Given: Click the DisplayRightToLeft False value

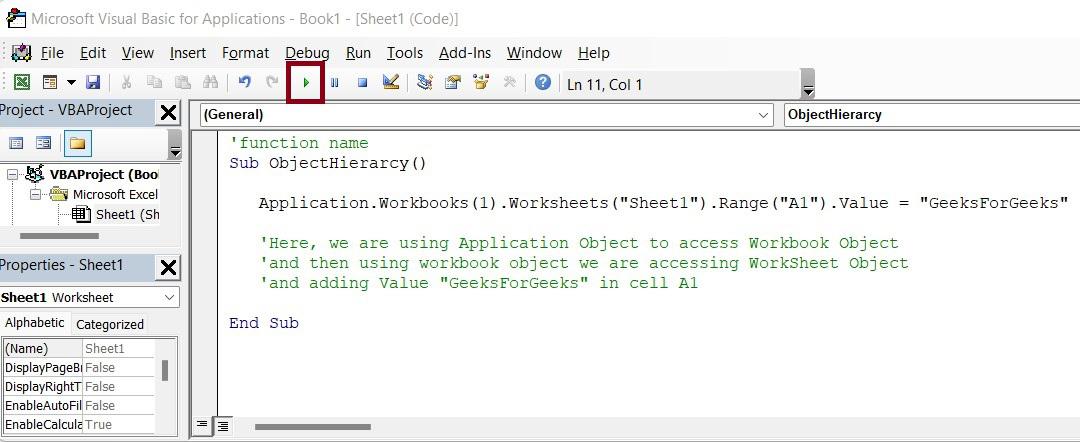Looking at the screenshot, I should [118, 386].
